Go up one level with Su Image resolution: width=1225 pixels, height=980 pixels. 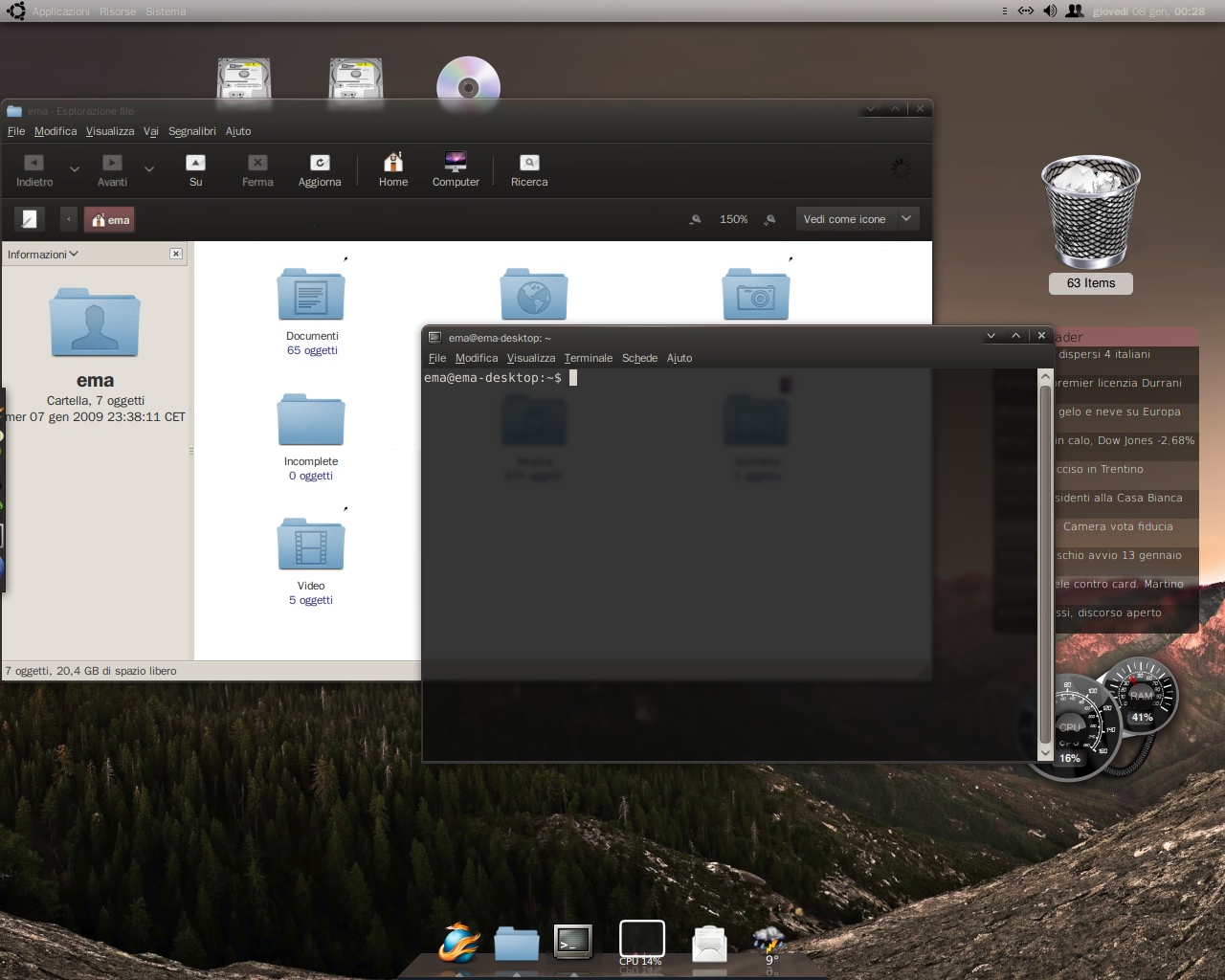[195, 171]
